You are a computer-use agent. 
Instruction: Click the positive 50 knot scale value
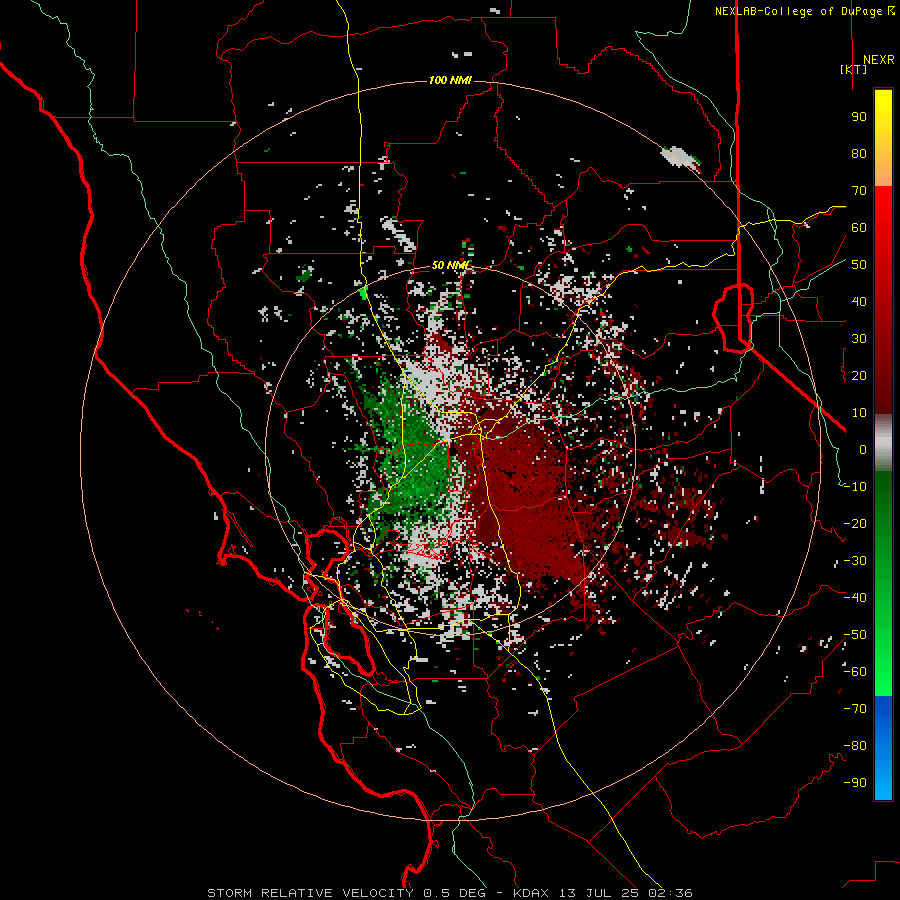(859, 265)
